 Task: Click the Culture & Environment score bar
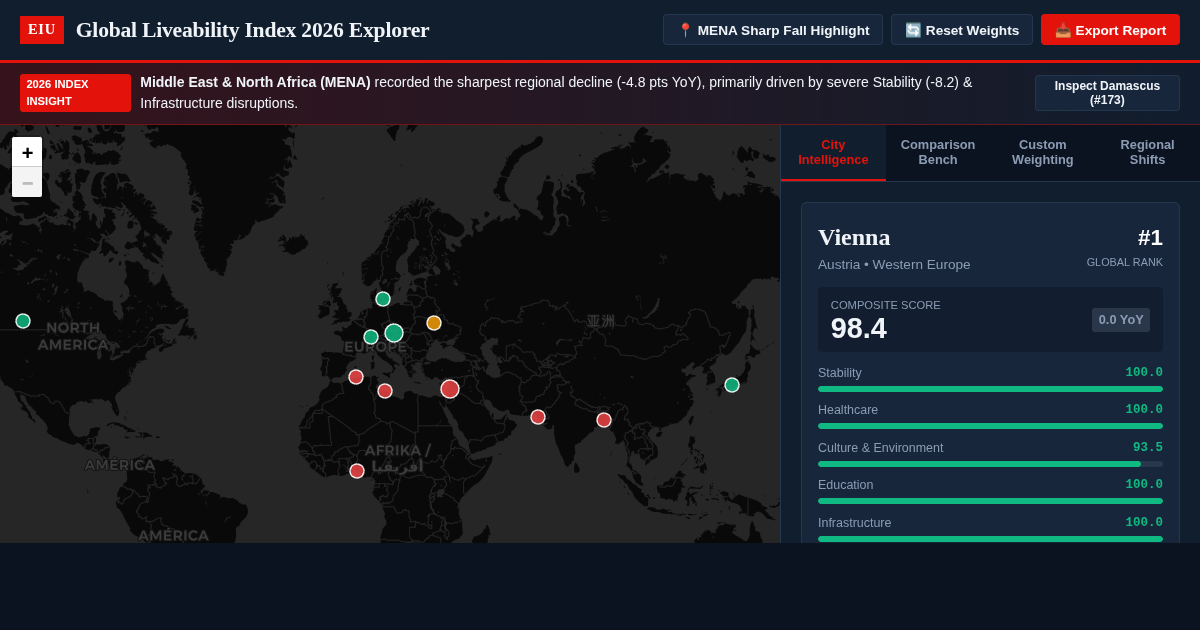pos(990,464)
